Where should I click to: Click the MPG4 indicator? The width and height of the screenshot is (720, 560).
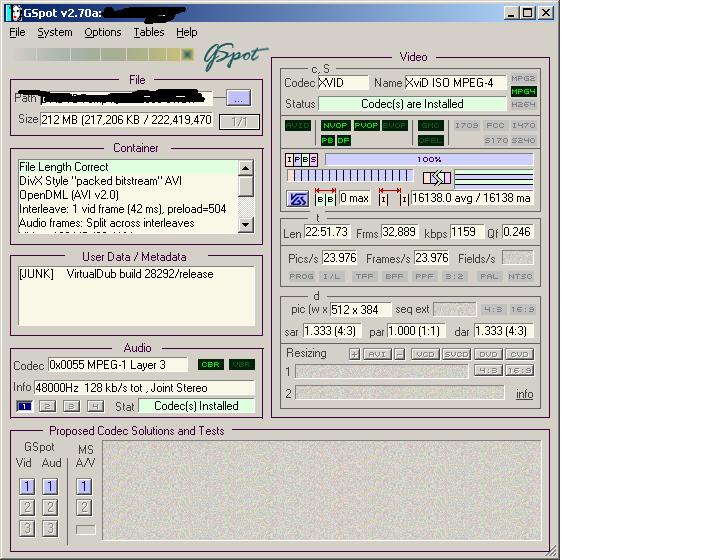[x=523, y=91]
